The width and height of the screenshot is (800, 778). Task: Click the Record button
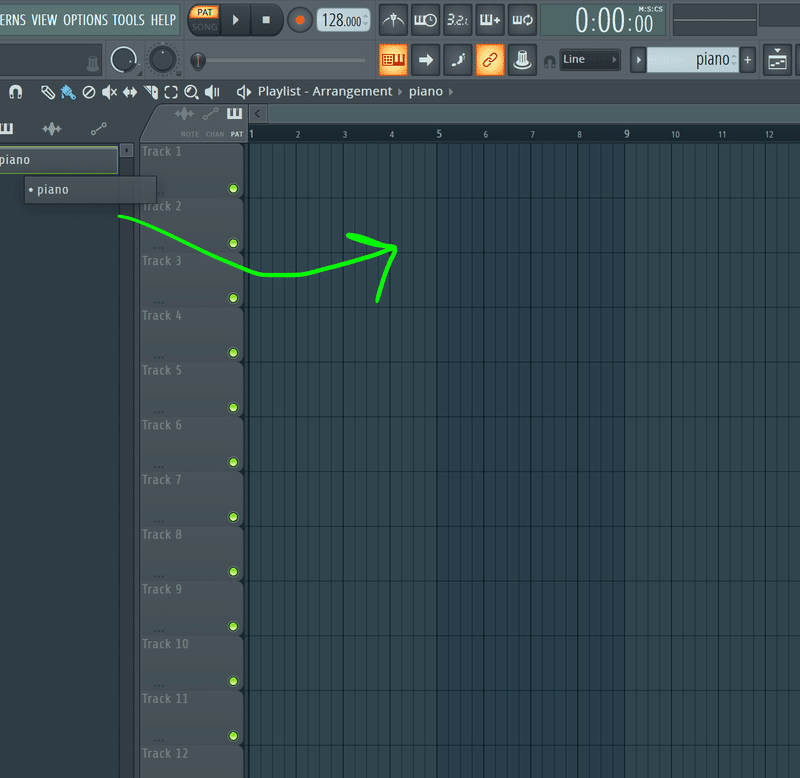coord(299,20)
